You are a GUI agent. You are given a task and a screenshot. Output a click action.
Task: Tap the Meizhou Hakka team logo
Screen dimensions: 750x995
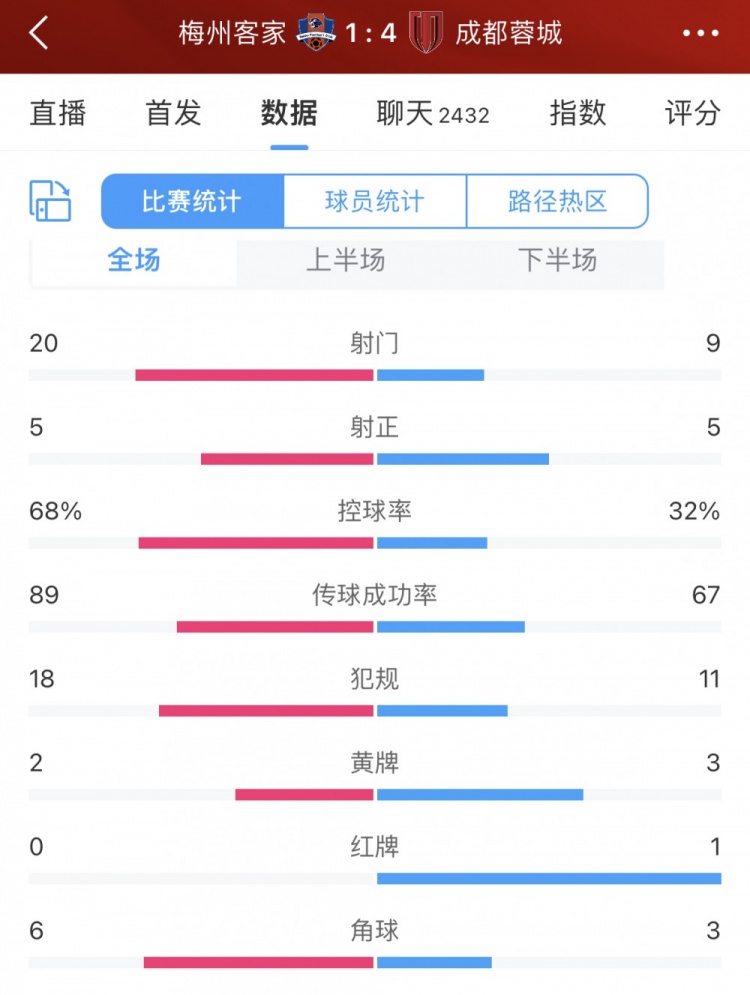pyautogui.click(x=315, y=33)
